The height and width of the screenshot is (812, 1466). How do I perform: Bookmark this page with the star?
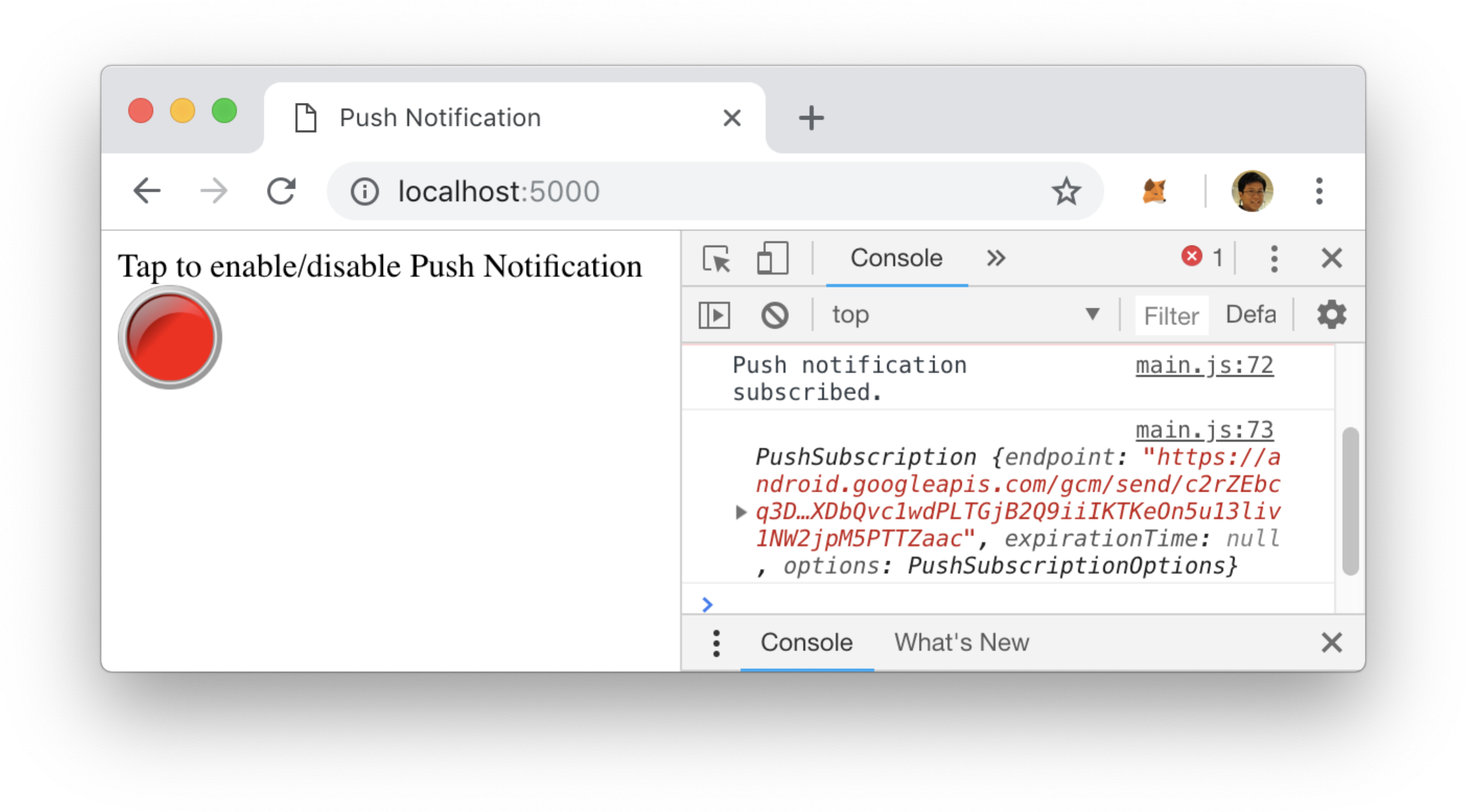point(1065,191)
